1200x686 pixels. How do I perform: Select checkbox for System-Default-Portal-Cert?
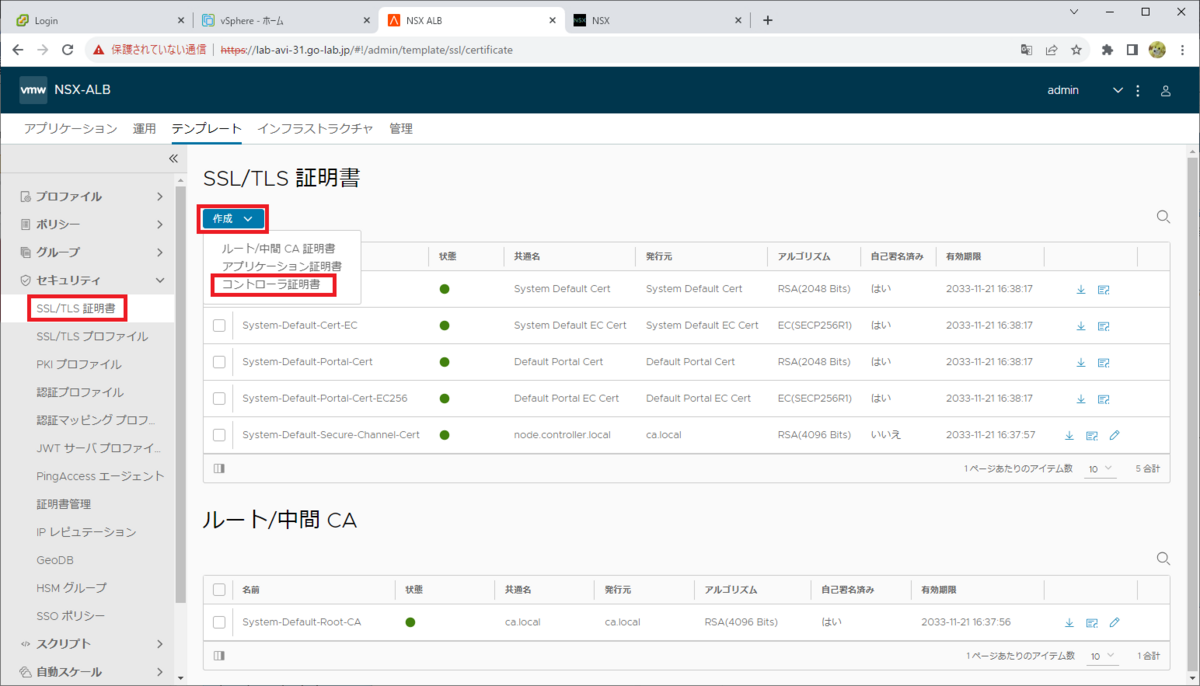219,362
